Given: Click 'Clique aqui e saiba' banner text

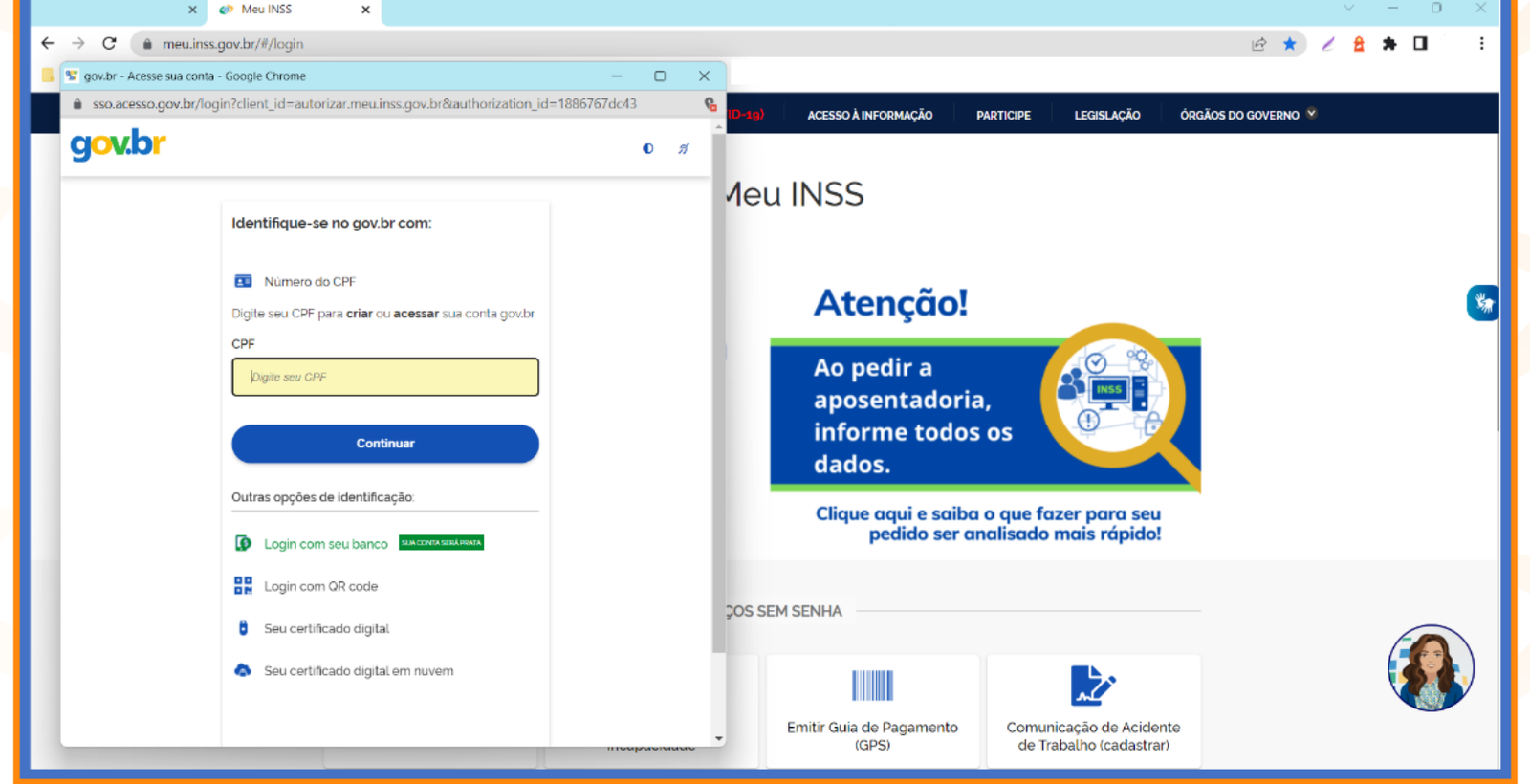Looking at the screenshot, I should [988, 524].
